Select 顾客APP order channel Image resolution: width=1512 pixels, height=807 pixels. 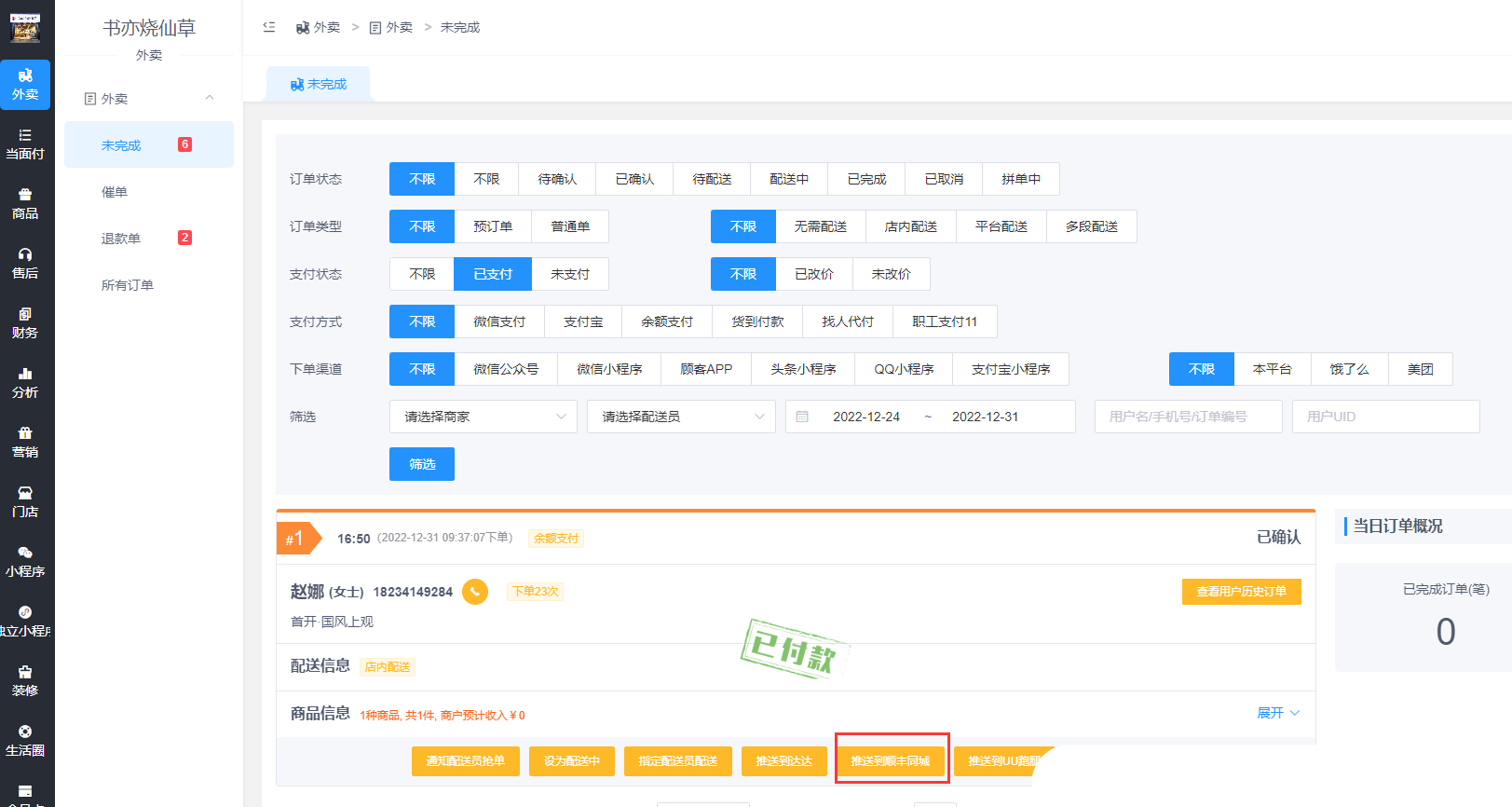tap(706, 369)
